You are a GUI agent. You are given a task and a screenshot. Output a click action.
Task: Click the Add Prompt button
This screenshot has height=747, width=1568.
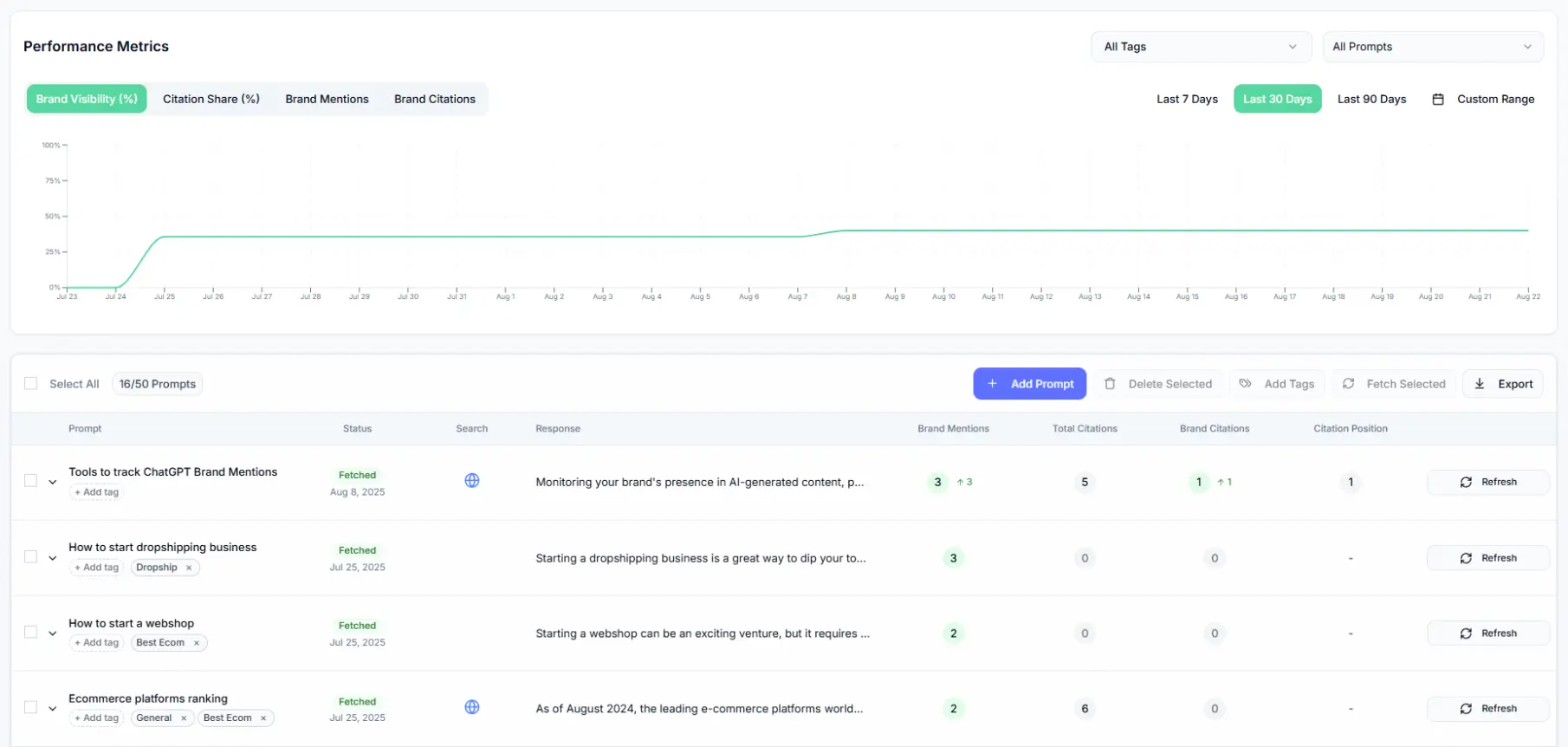pos(1030,384)
